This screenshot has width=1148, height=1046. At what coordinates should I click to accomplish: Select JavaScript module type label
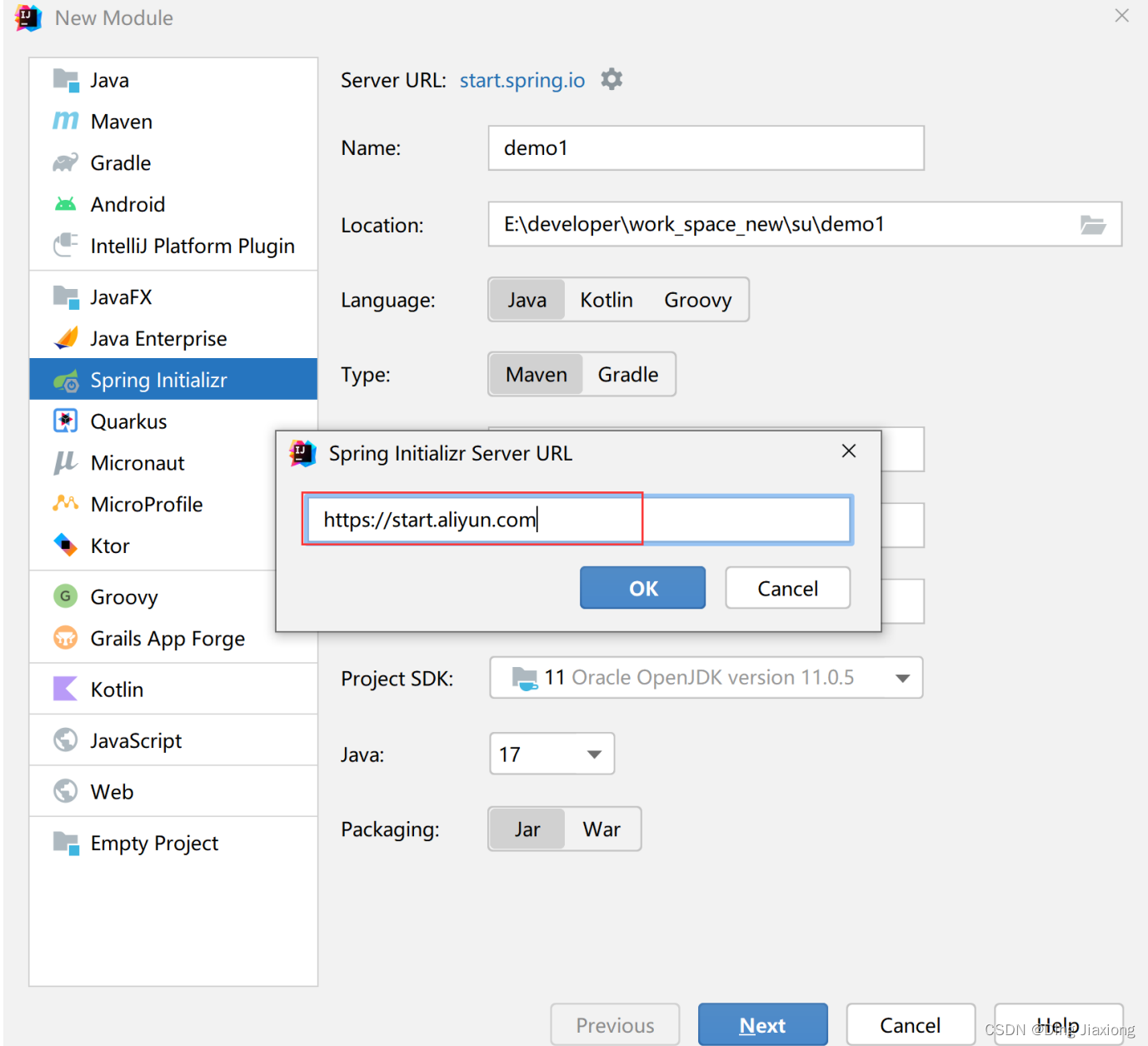point(136,740)
